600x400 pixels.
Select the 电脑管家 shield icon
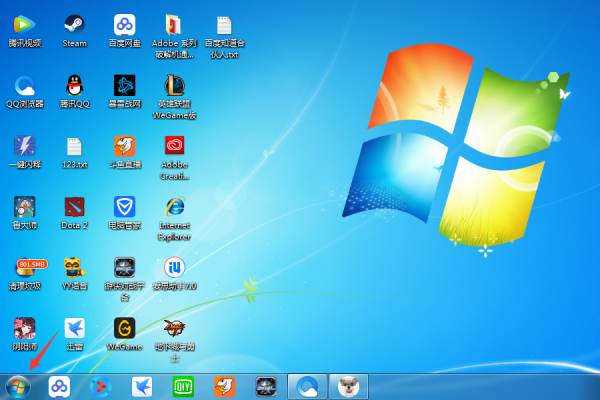124,207
